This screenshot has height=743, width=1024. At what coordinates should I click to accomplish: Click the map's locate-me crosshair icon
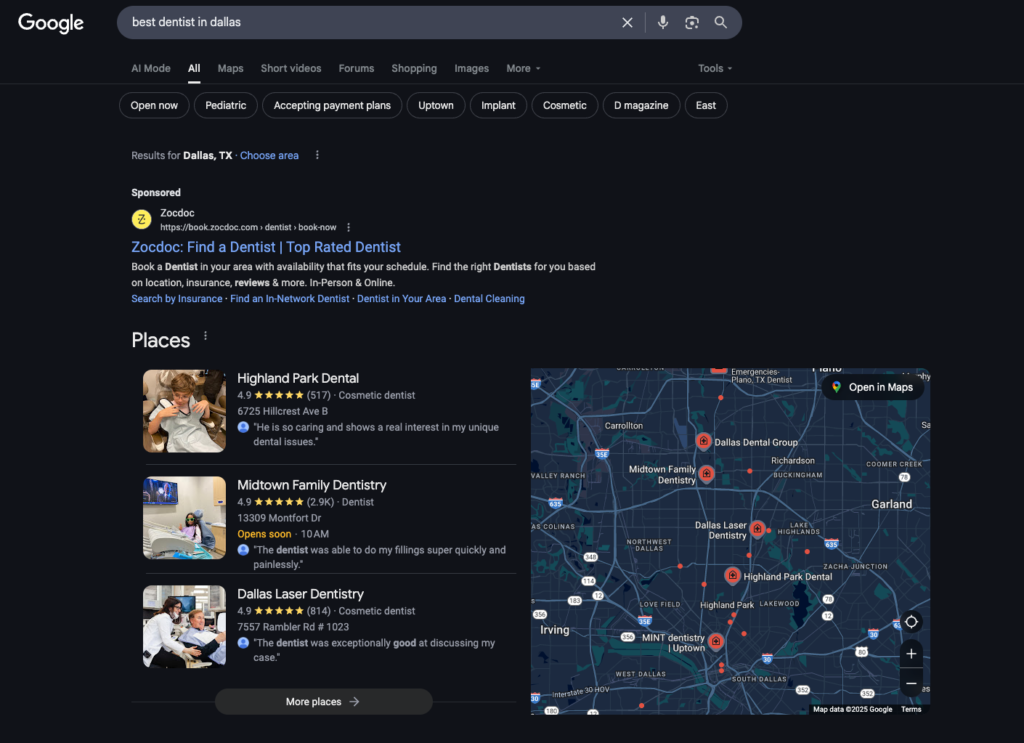[x=911, y=622]
